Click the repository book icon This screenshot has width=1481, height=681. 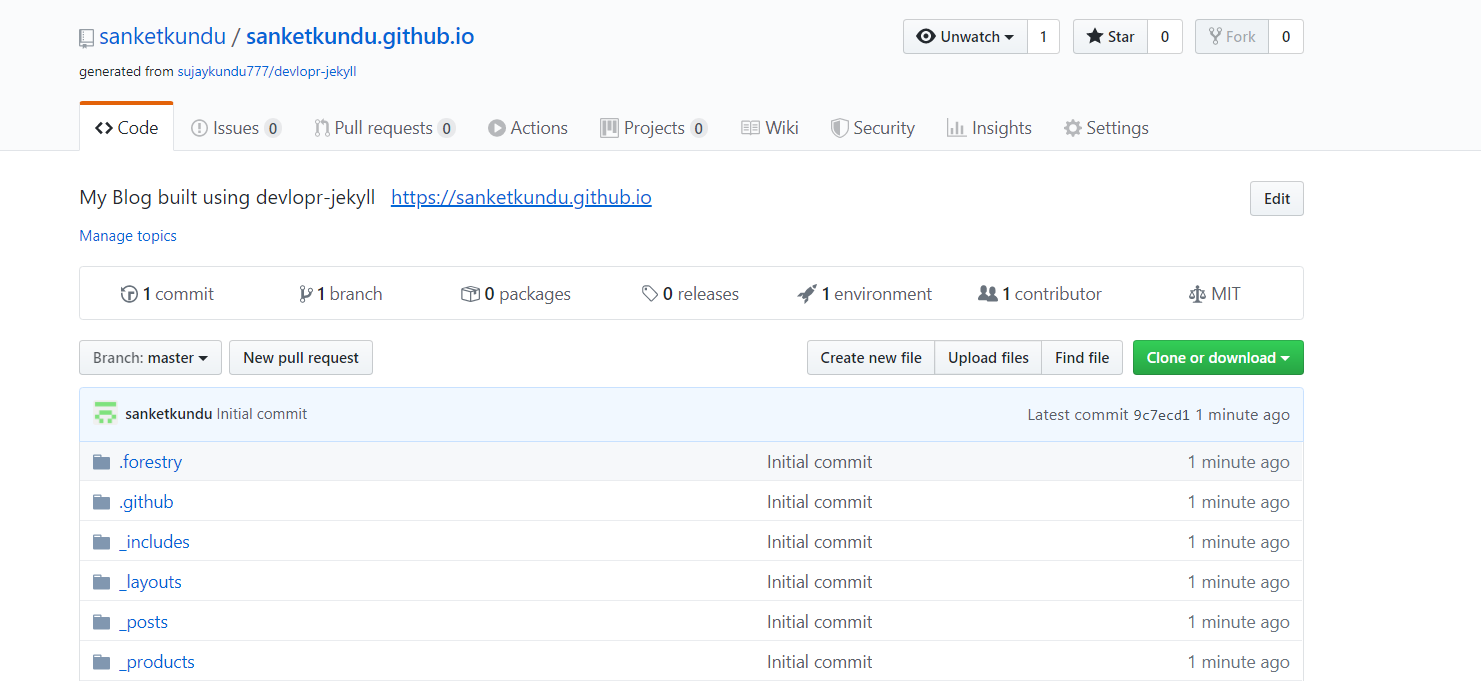(87, 36)
